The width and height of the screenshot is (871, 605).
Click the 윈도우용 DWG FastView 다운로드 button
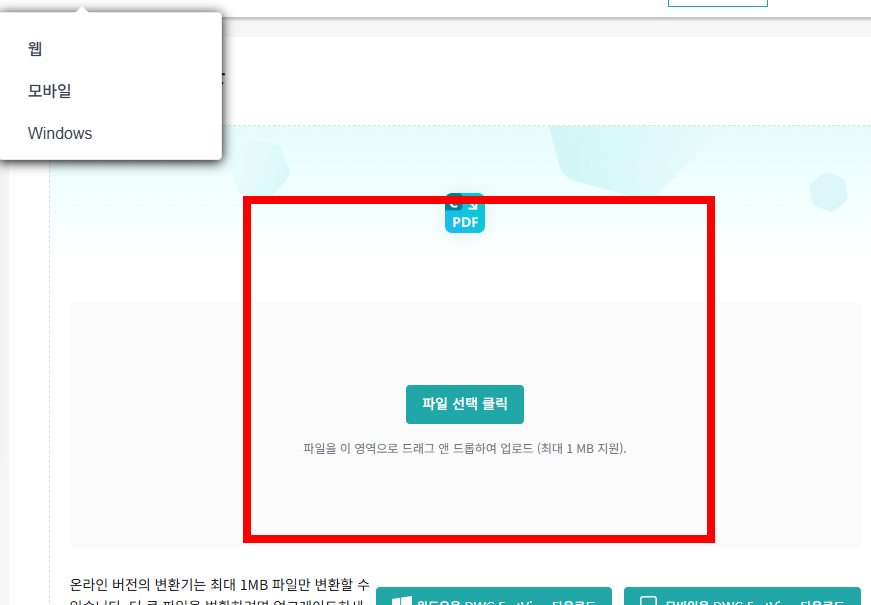click(492, 598)
